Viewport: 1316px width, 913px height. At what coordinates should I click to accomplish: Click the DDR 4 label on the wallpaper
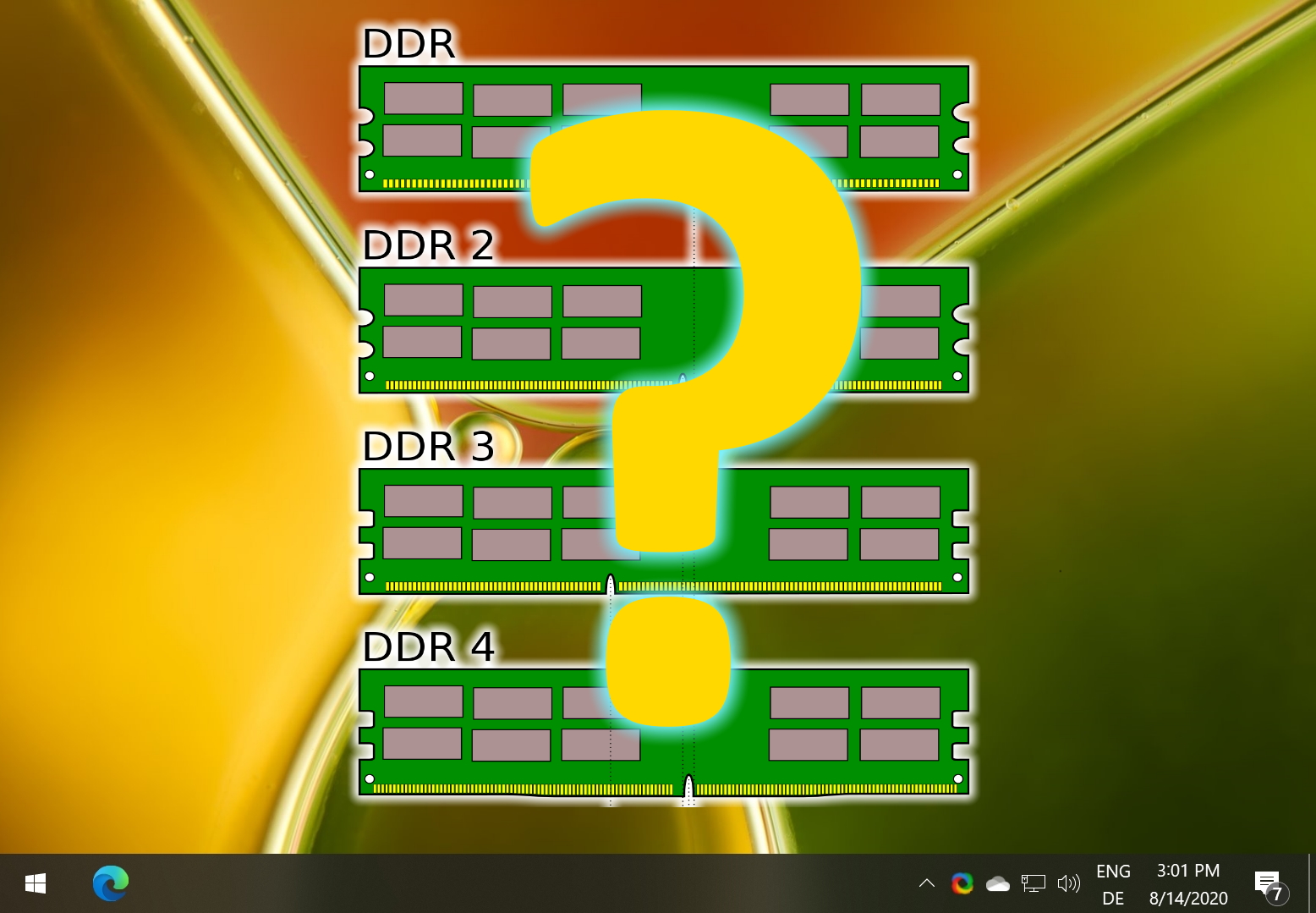coord(427,648)
